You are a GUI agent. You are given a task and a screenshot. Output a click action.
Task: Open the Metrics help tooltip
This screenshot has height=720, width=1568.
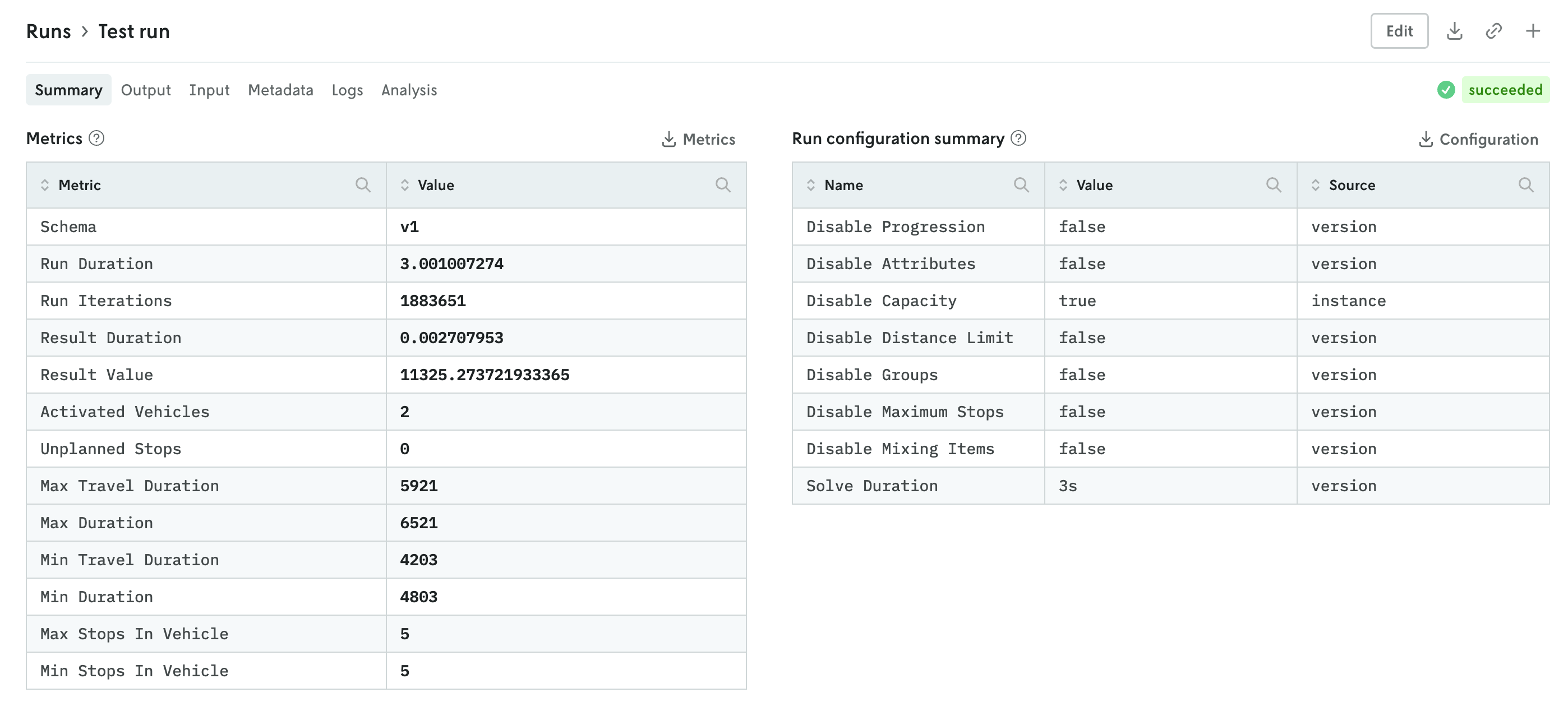(x=97, y=139)
